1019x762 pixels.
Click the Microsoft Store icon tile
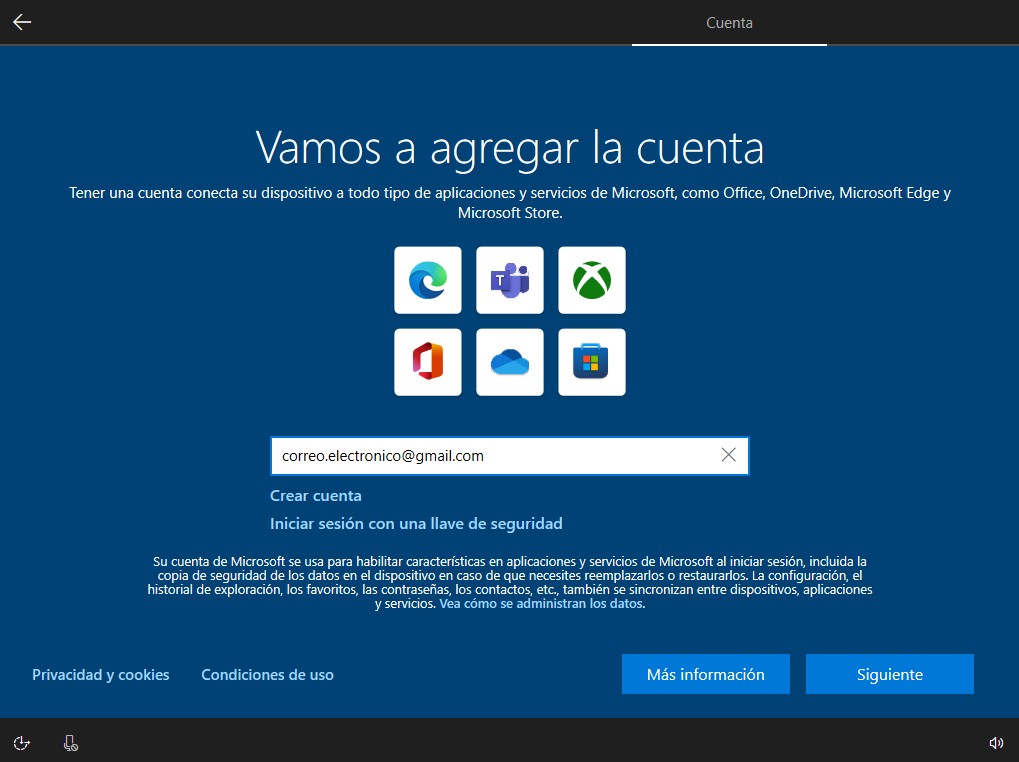(591, 362)
